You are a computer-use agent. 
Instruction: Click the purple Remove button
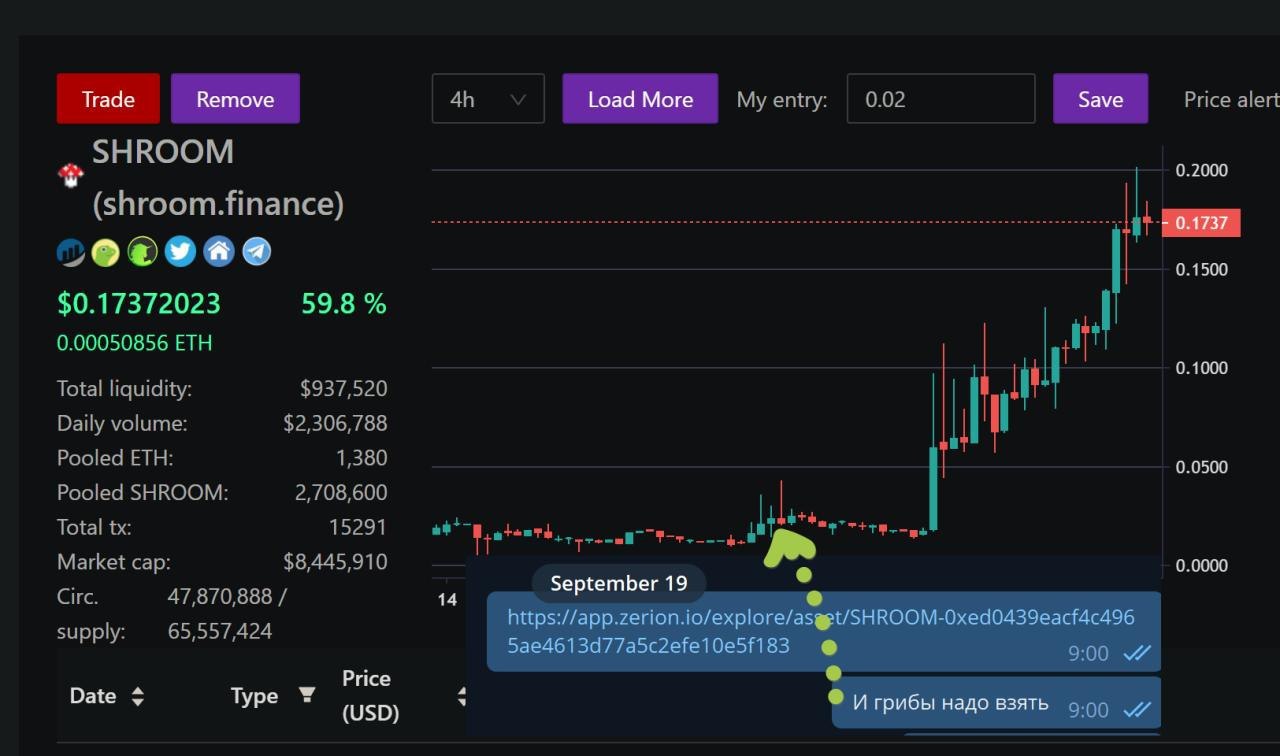click(235, 99)
